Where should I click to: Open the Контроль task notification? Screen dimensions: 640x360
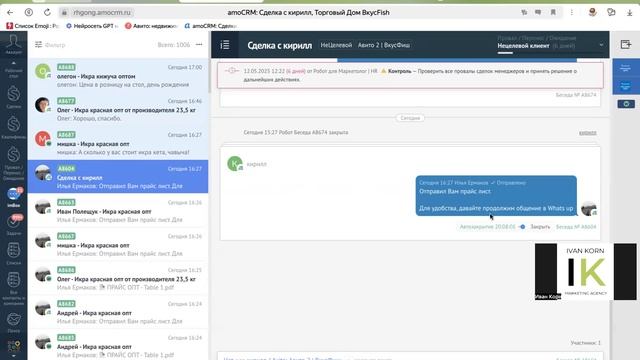tap(410, 75)
